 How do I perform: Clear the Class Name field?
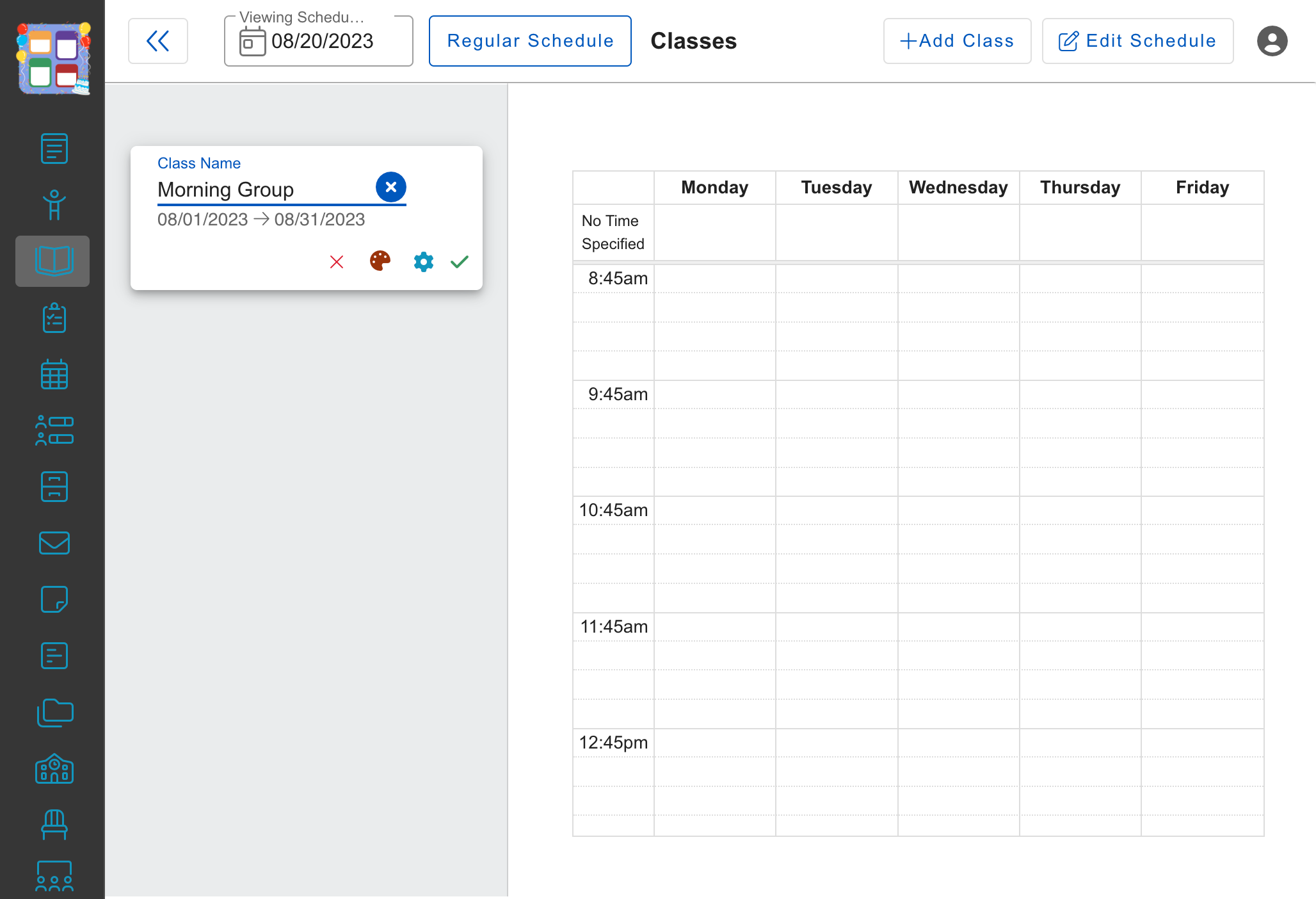(391, 187)
